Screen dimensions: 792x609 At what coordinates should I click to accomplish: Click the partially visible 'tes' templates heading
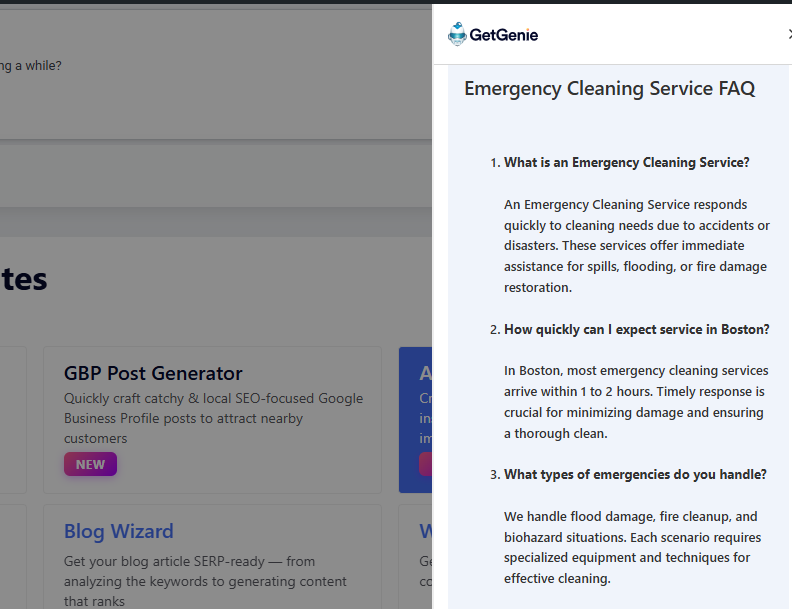click(x=23, y=278)
